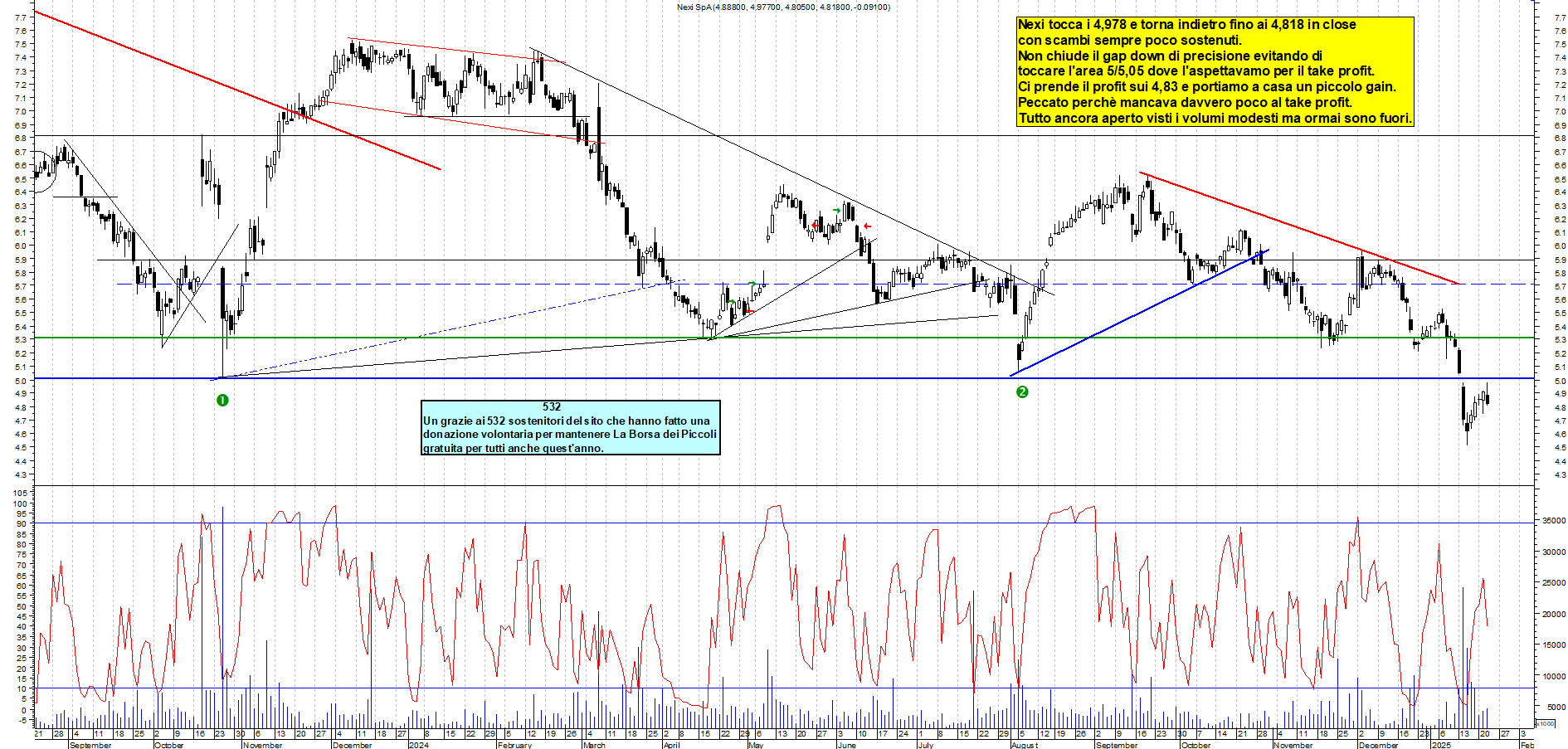Click the line 'Un grazie ai 532 sostenitori'
1568x749 pixels.
(566, 421)
